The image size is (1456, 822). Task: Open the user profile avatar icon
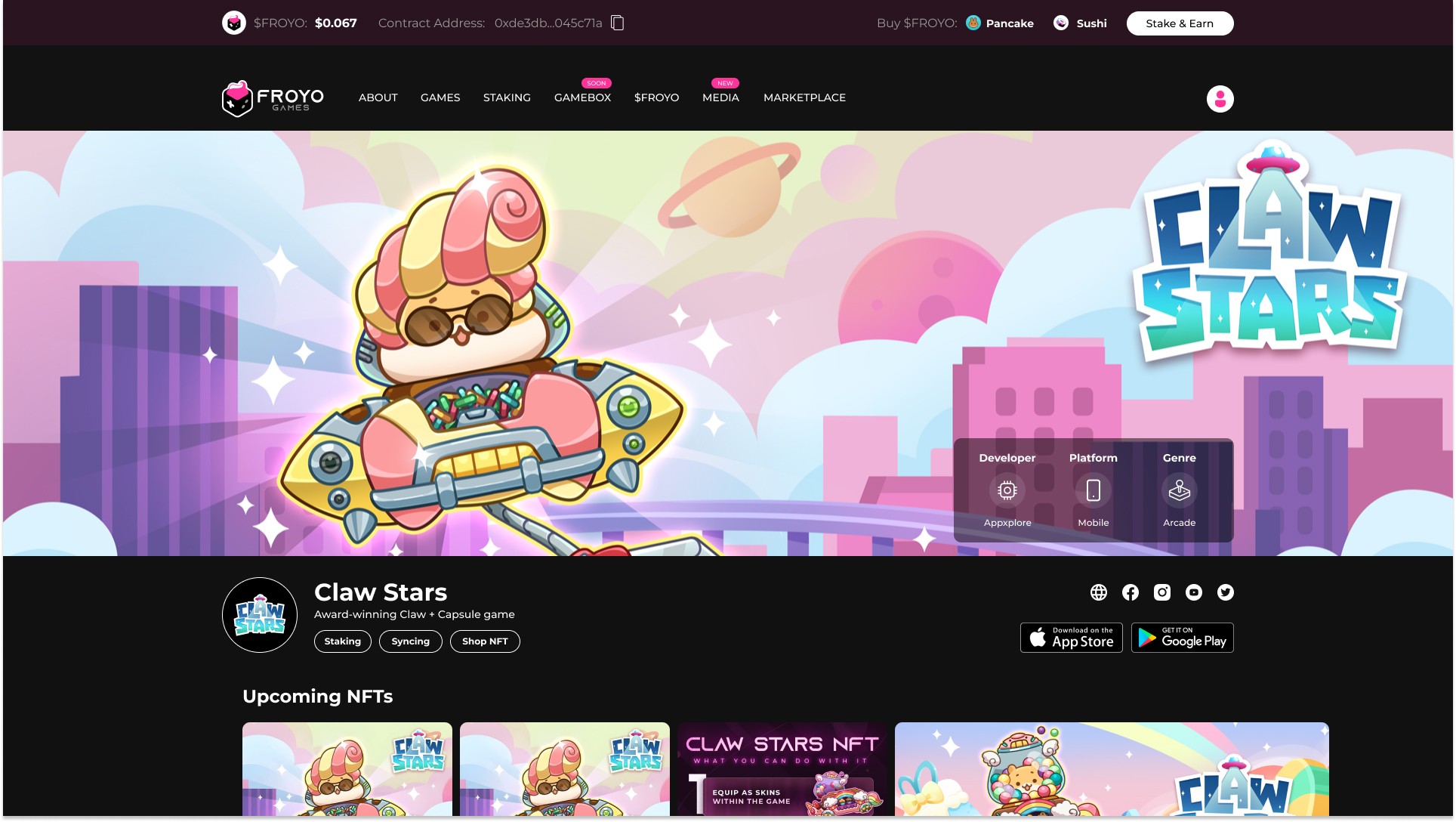point(1220,99)
